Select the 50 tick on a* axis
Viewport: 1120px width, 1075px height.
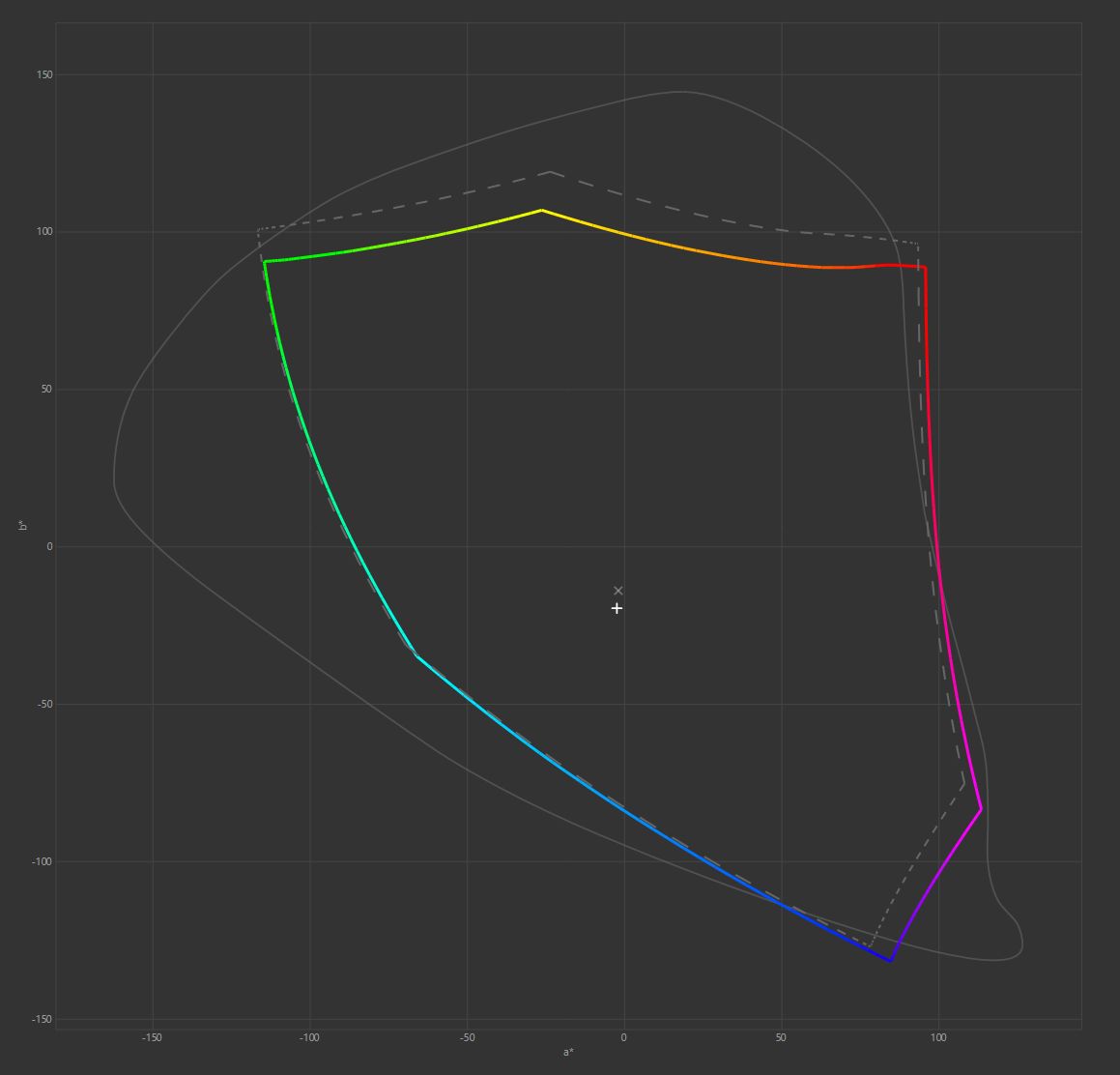tap(781, 1037)
